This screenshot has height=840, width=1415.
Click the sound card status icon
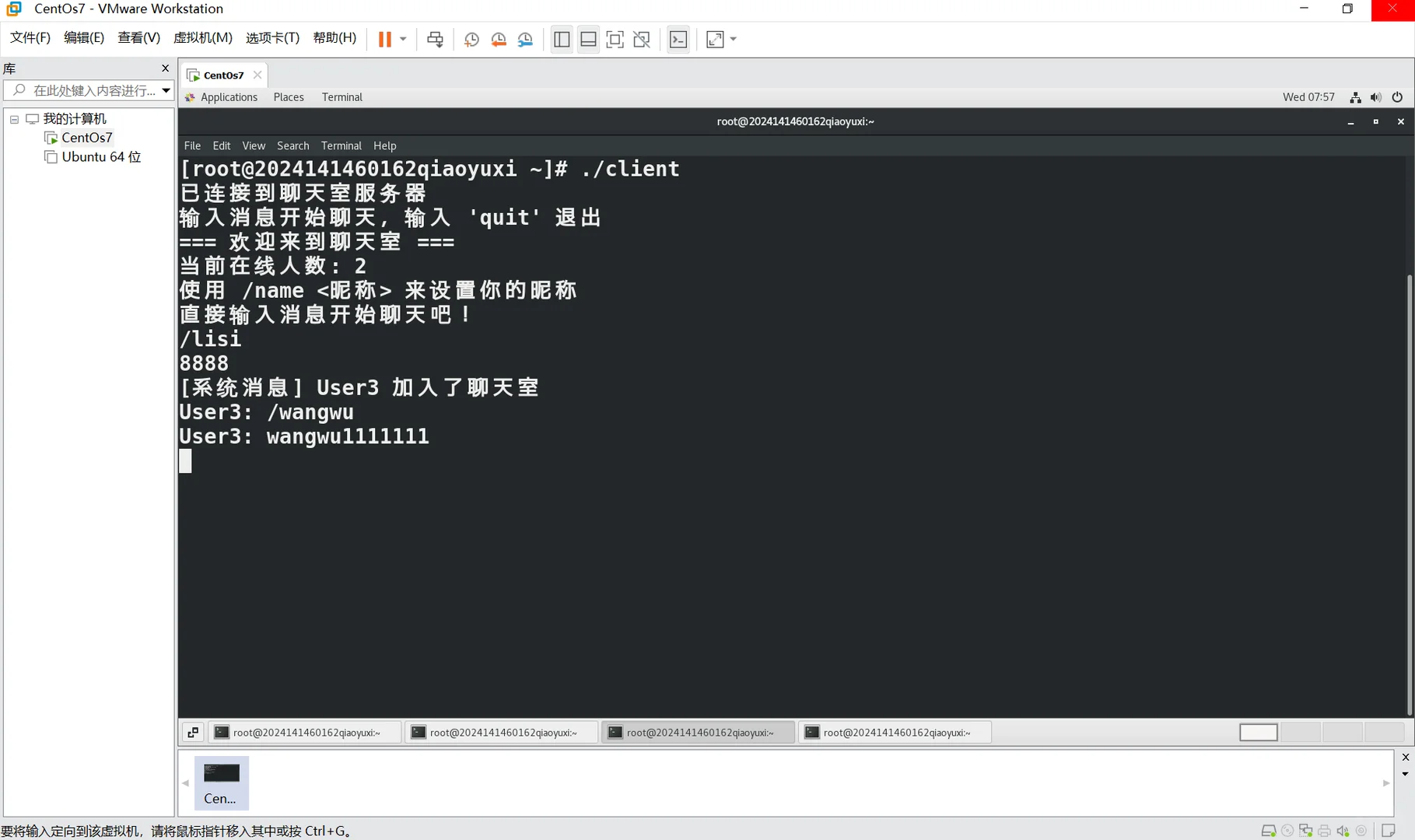1343,831
